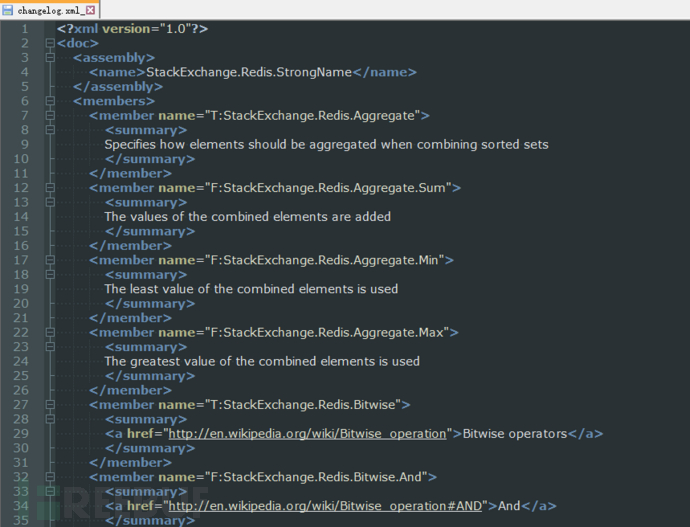The height and width of the screenshot is (527, 690).
Task: Click the 'And' anchor text on line 34
Action: pos(509,506)
